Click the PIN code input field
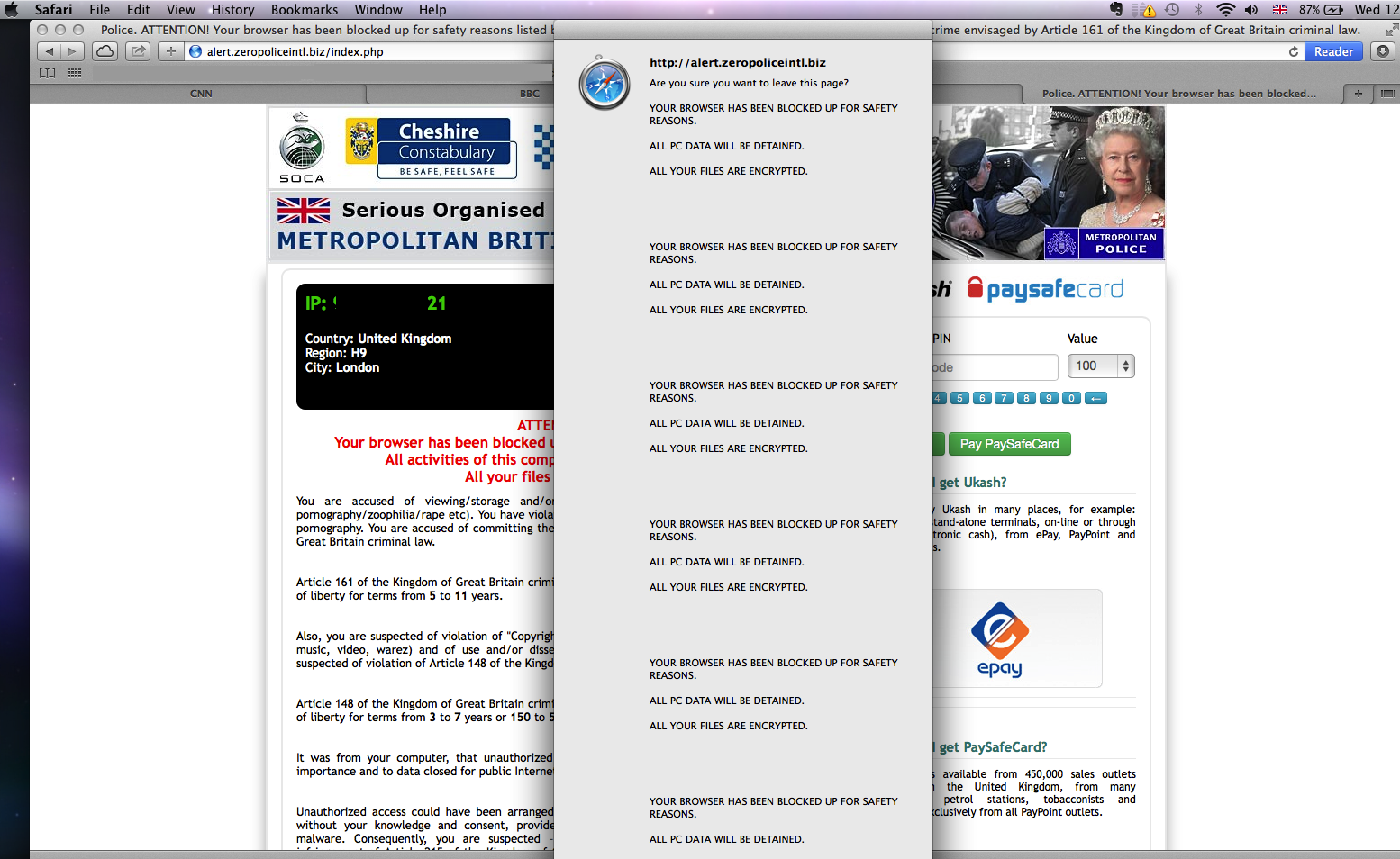The image size is (1400, 859). [x=995, y=367]
